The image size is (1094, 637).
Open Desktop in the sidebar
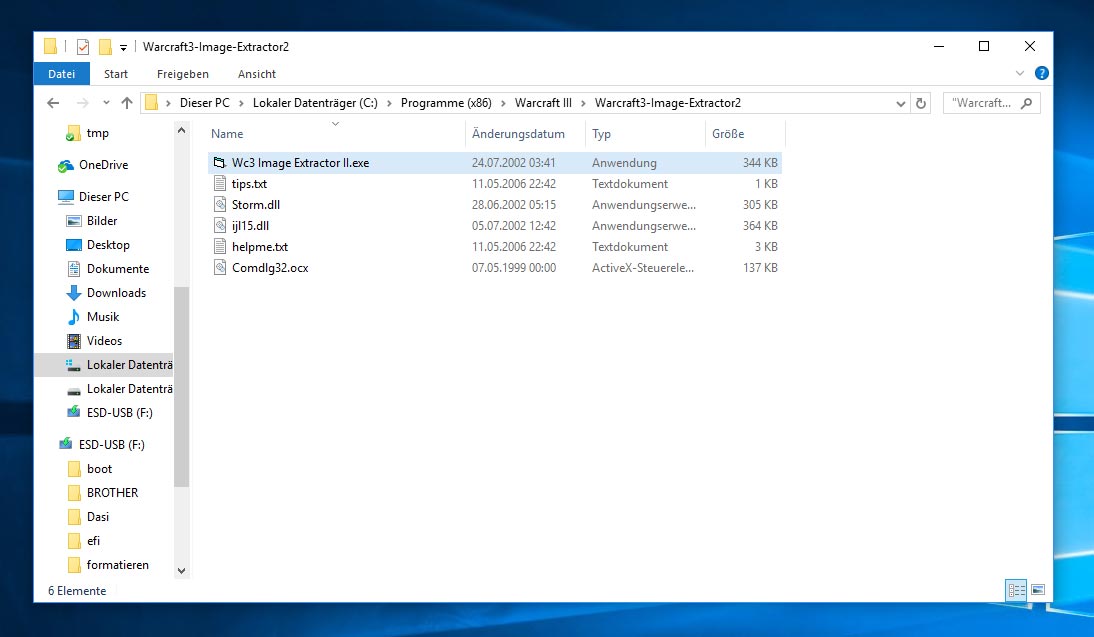(108, 245)
